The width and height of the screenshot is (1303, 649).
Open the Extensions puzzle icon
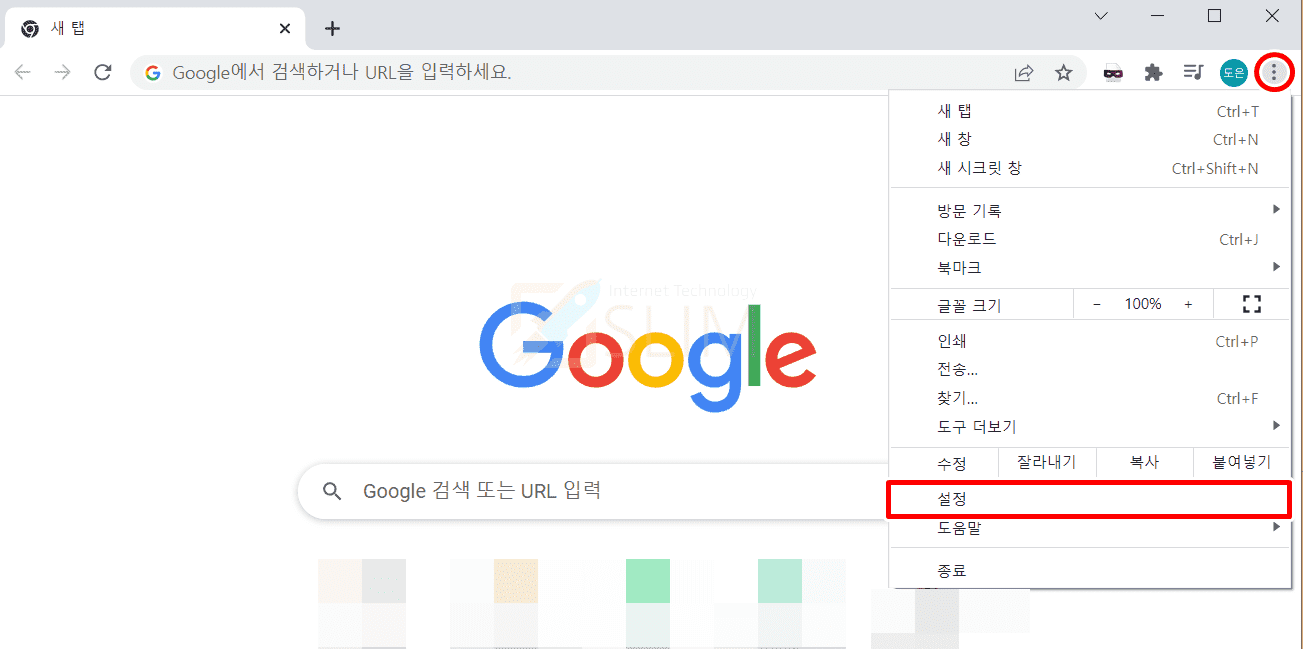tap(1153, 72)
